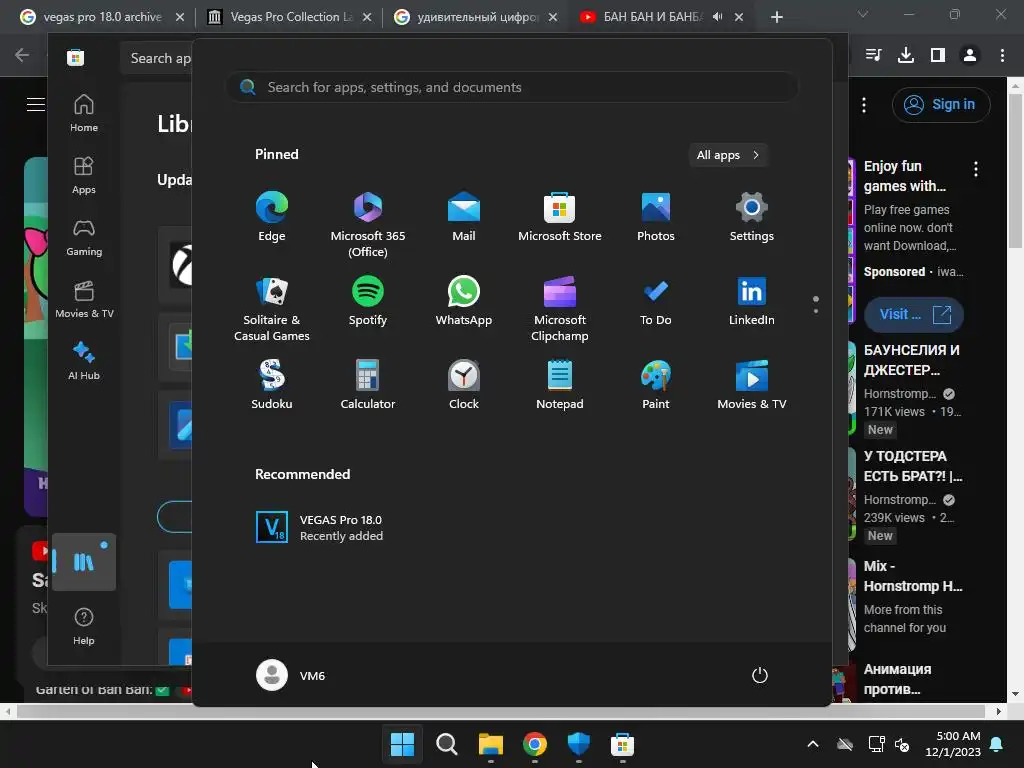Open Windows Security shield on taskbar
The width and height of the screenshot is (1024, 768).
pos(579,744)
